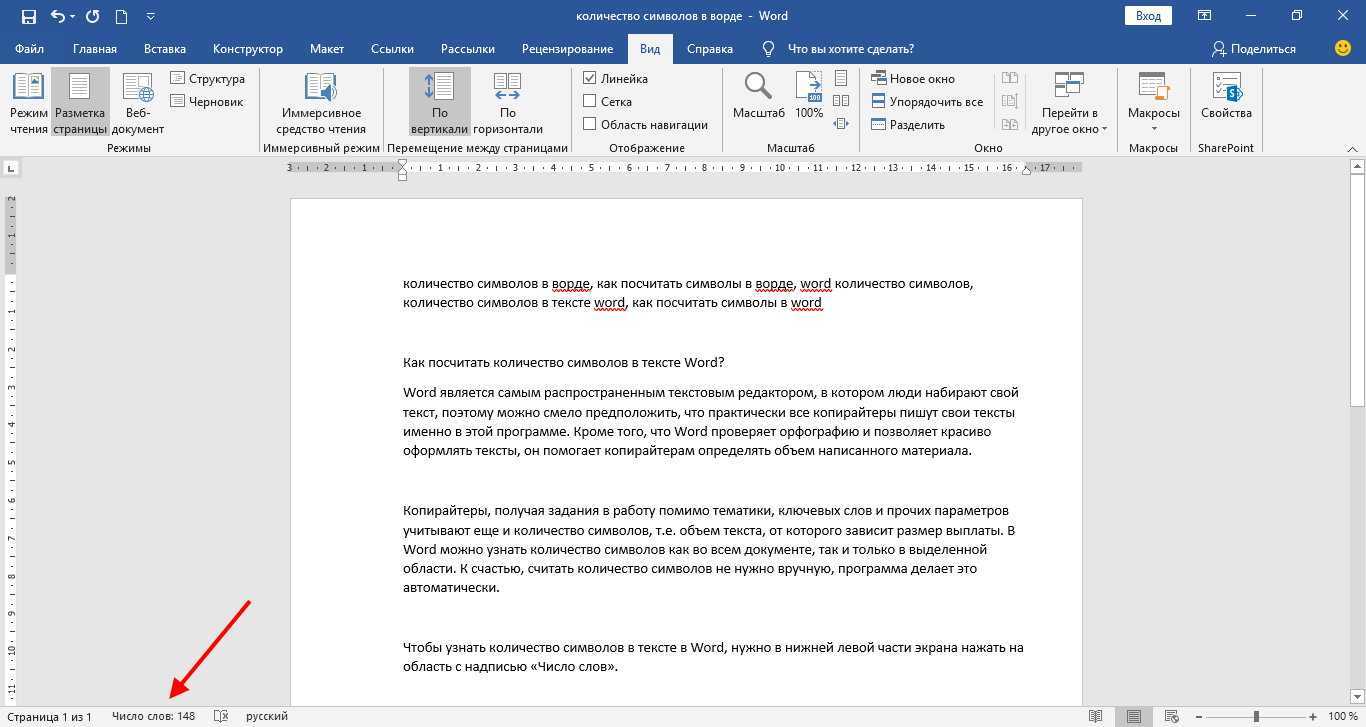1366x727 pixels.
Task: Click the zoom level '100 %' in status bar
Action: point(1342,716)
